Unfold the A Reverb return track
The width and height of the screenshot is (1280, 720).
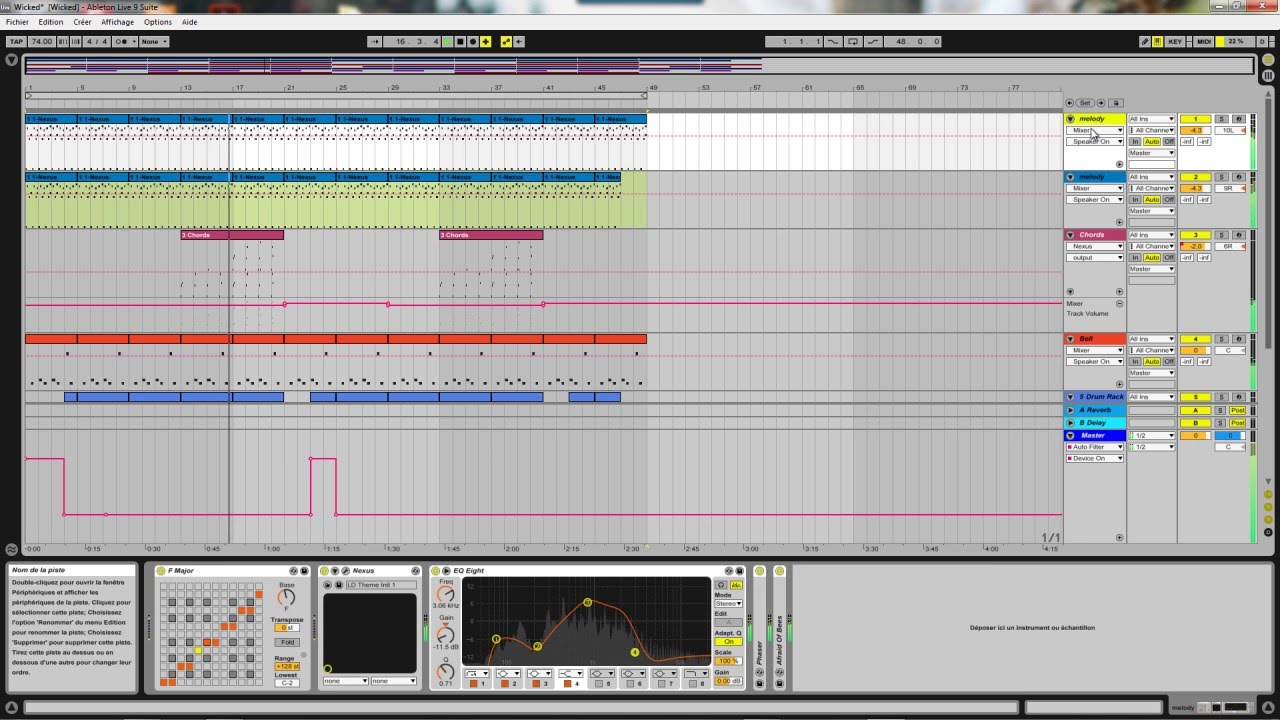1070,410
